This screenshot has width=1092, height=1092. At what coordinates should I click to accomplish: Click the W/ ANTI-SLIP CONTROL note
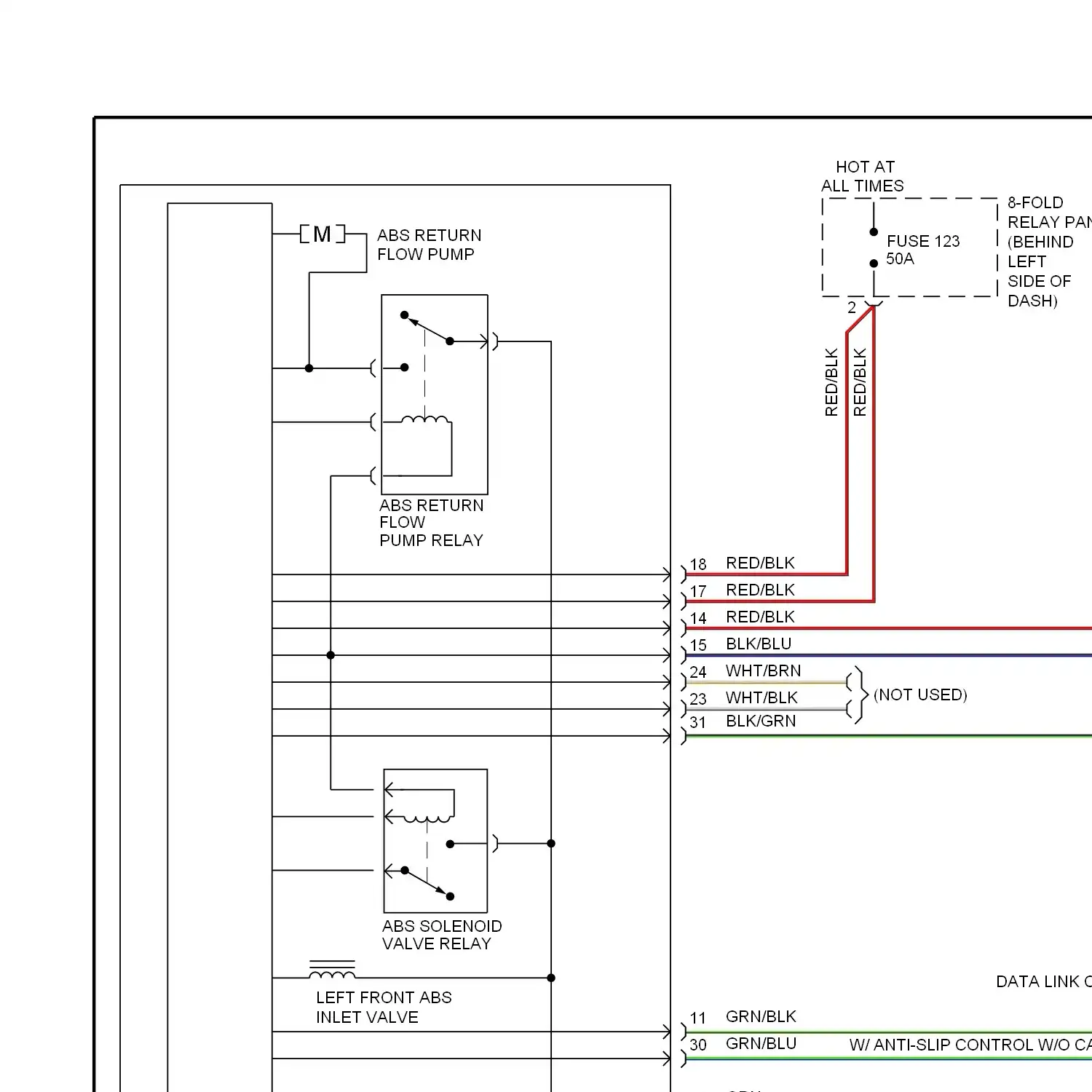(x=970, y=1045)
